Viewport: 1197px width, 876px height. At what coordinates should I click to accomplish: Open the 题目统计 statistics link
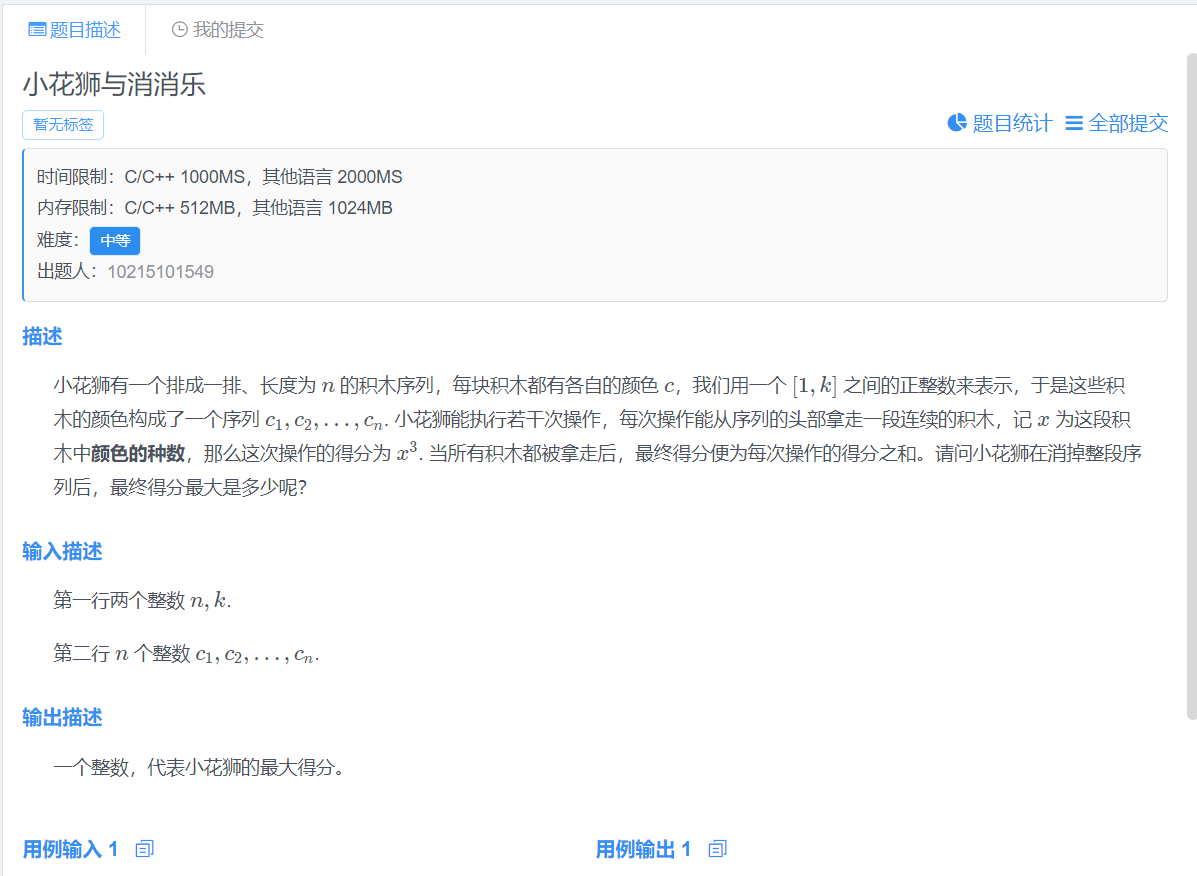click(1012, 123)
